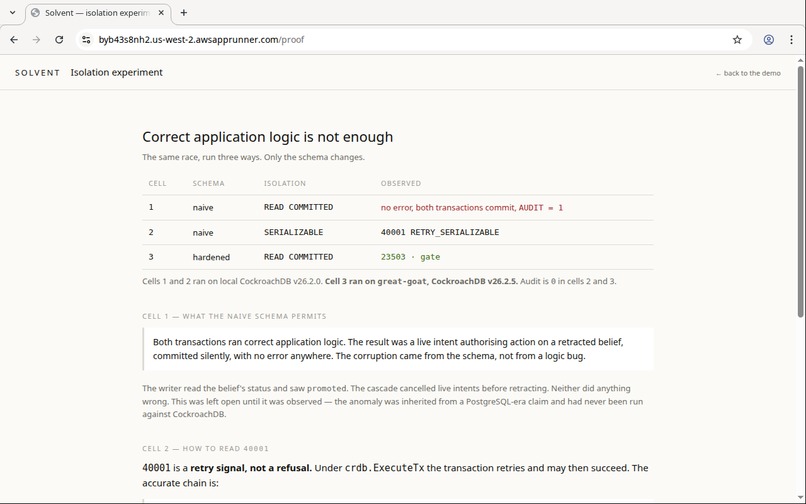Screen dimensions: 806x504
Task: Click the green '23503 · gate' cell
Action: click(x=410, y=257)
